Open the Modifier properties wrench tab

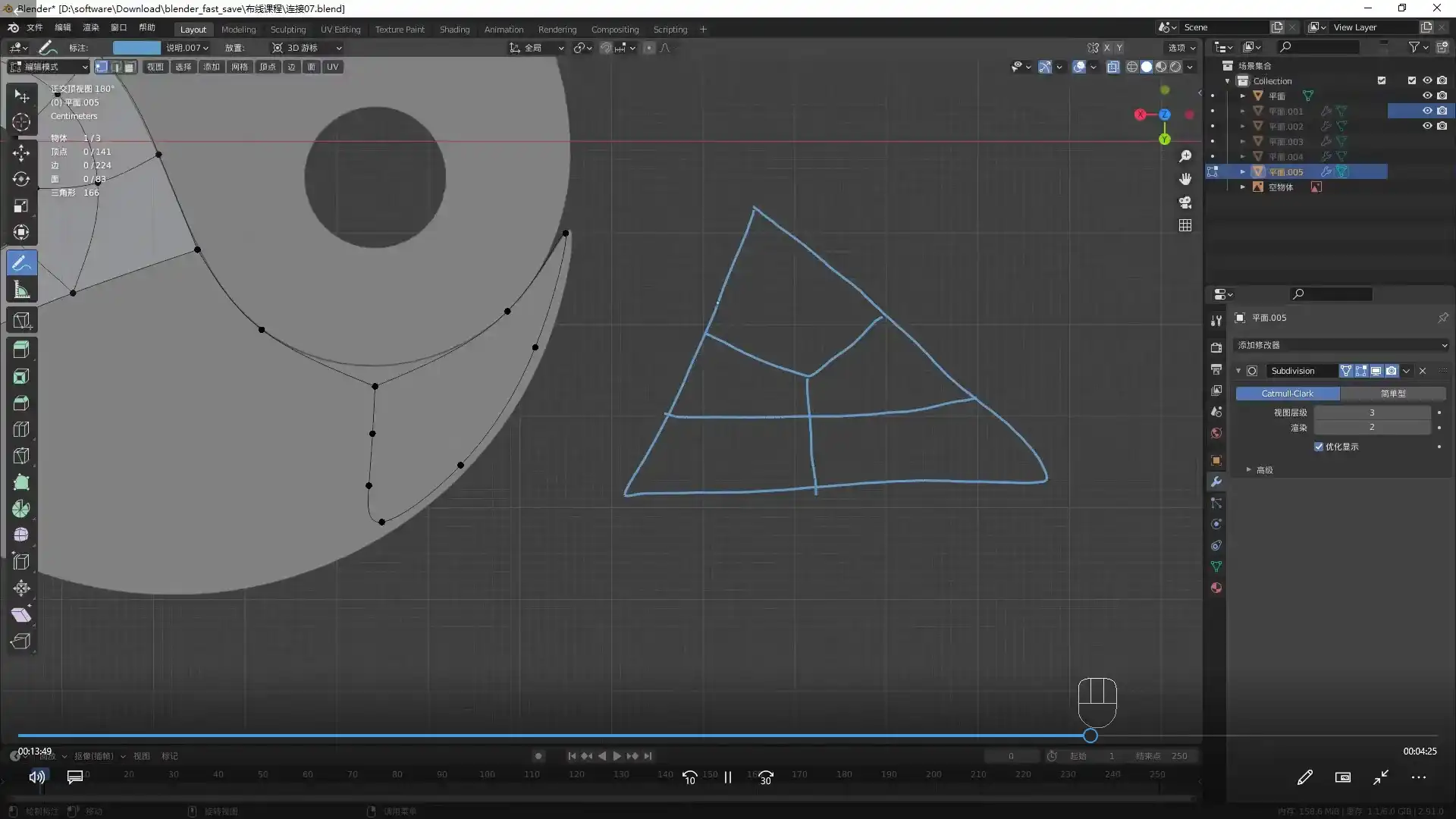click(x=1216, y=482)
